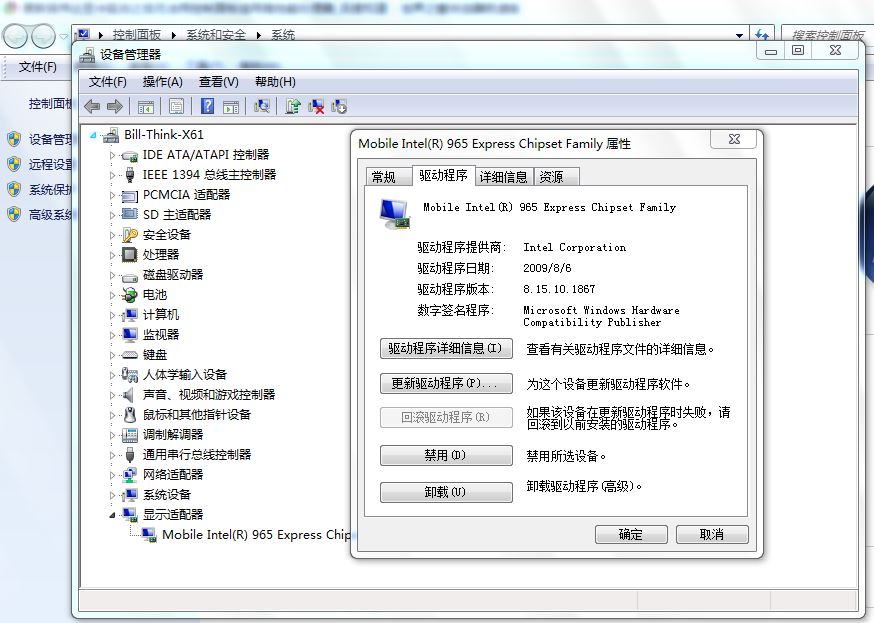Expand the 处理器 tree node arrow
Image resolution: width=874 pixels, height=623 pixels.
(x=112, y=255)
